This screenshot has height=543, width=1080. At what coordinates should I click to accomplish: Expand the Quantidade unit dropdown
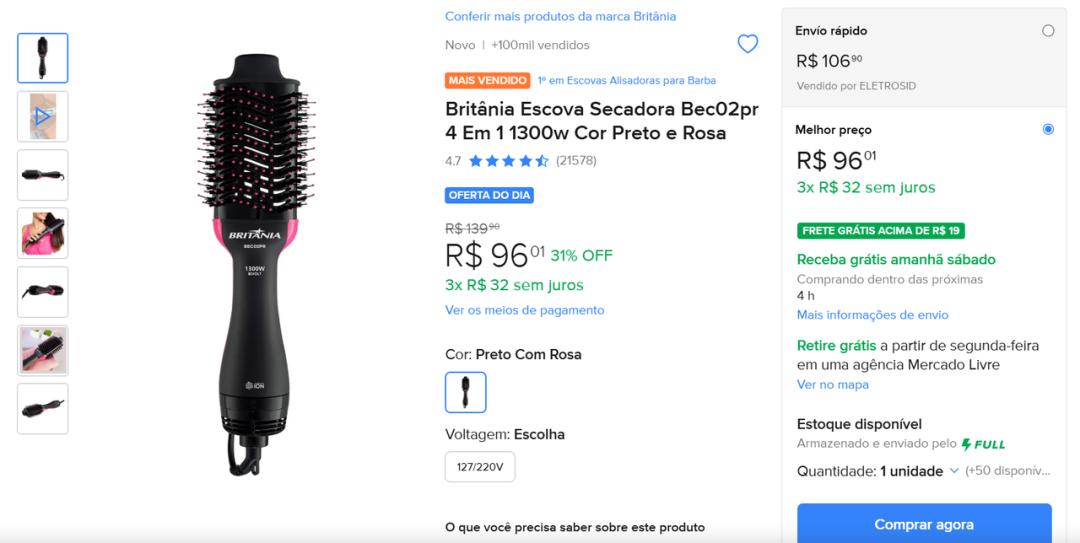click(954, 471)
